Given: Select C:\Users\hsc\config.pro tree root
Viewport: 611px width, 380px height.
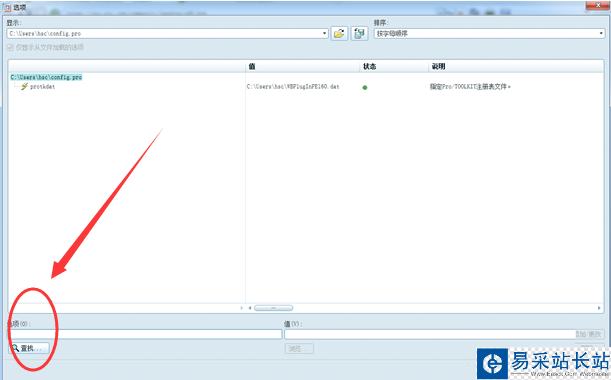Looking at the screenshot, I should [x=46, y=77].
